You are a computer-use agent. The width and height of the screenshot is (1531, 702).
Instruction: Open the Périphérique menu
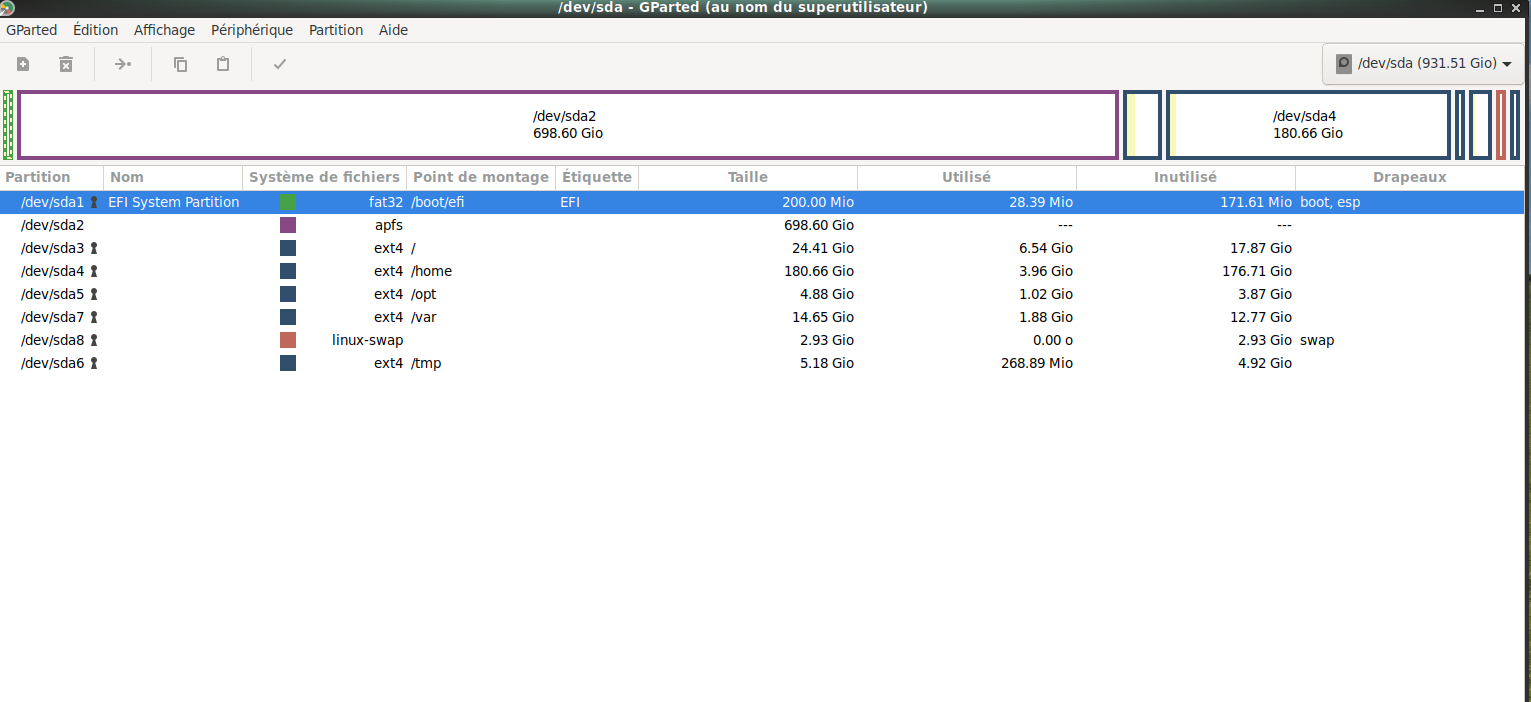pos(252,30)
